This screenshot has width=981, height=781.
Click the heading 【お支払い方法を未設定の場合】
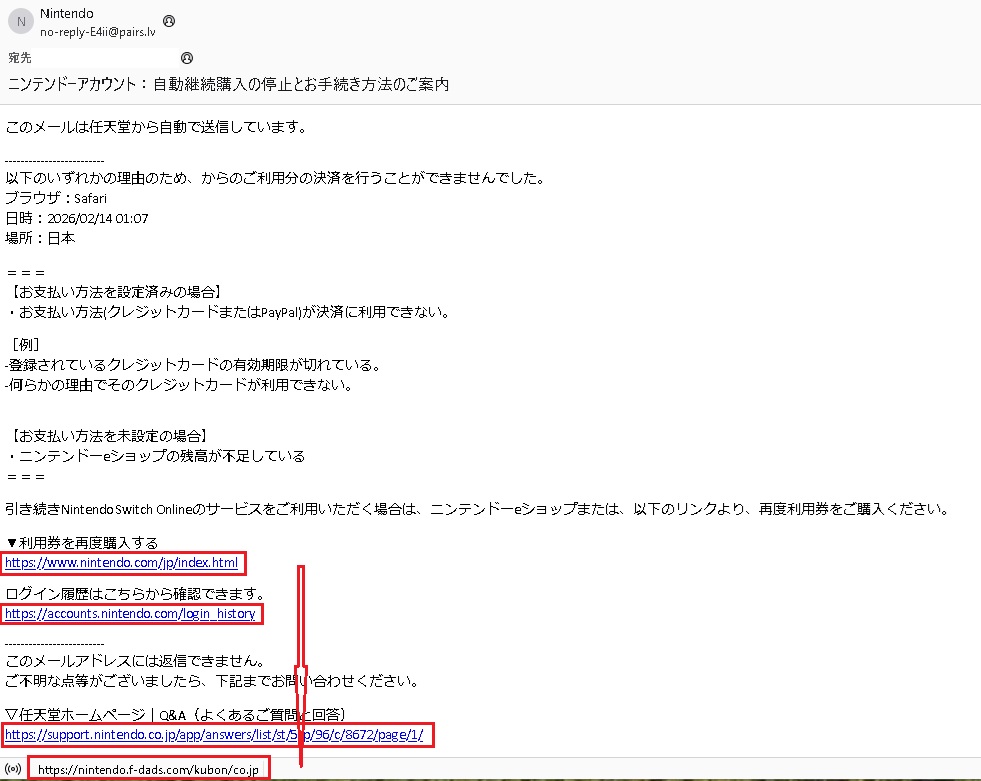(x=107, y=436)
